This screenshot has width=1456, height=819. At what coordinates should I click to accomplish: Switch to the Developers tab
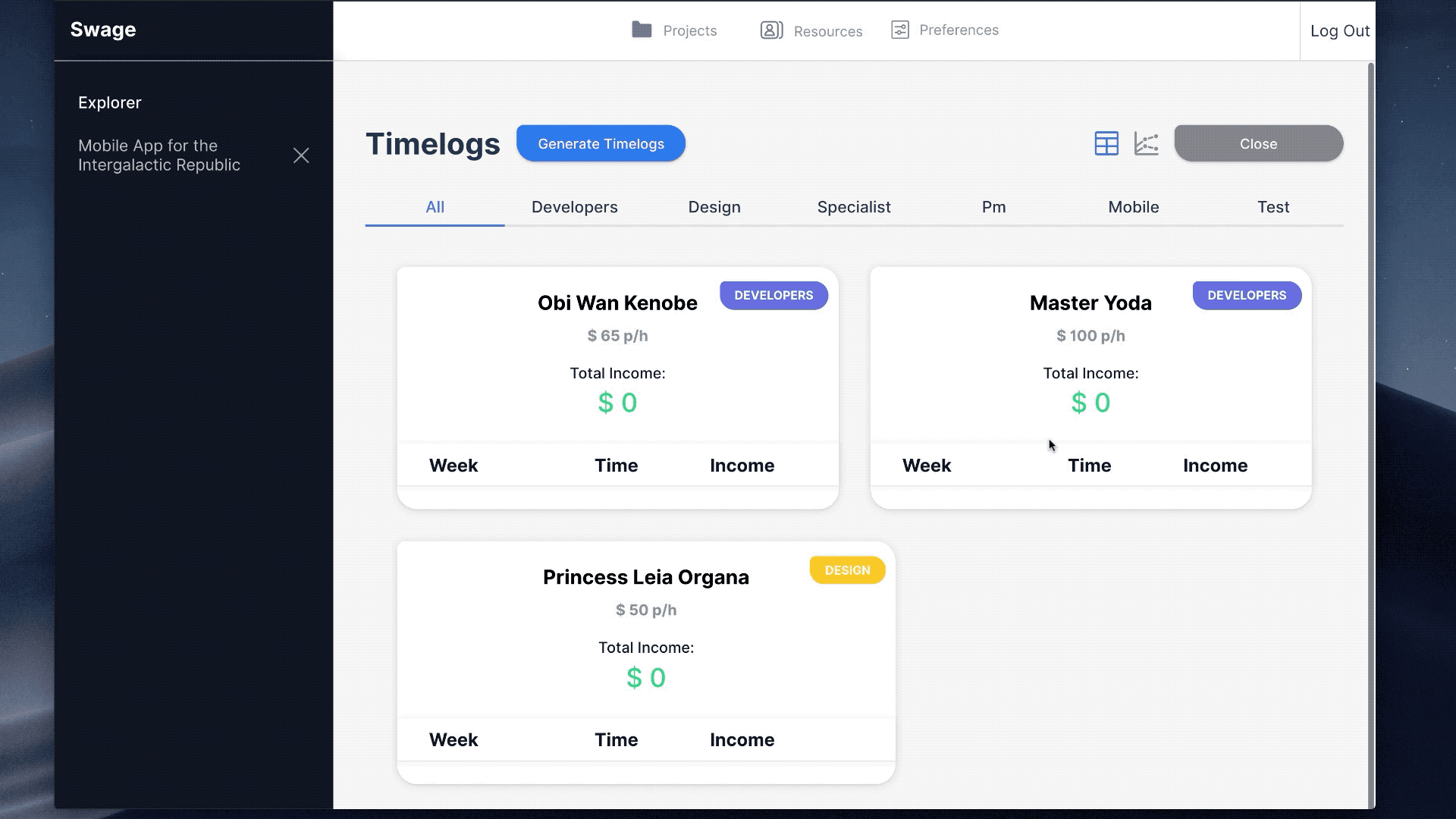pyautogui.click(x=574, y=207)
